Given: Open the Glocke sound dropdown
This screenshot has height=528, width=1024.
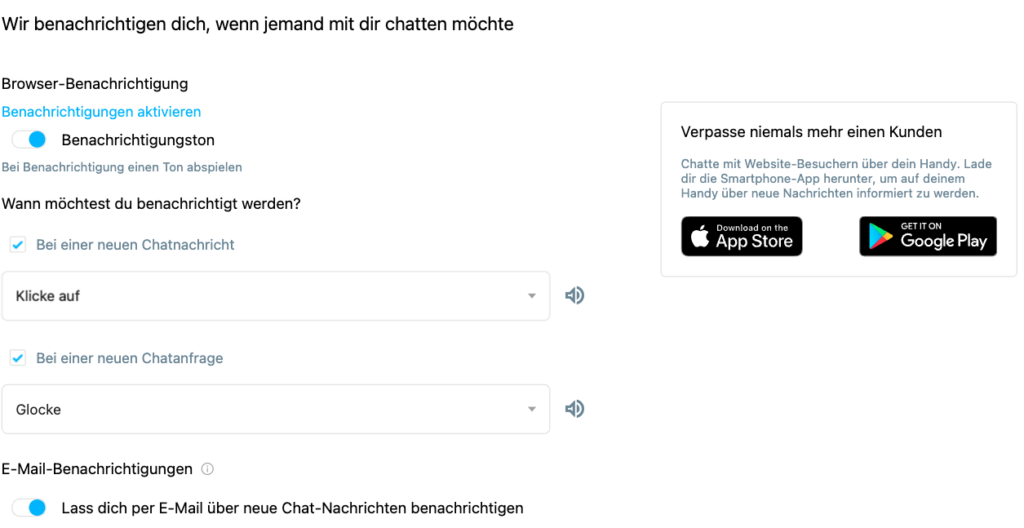Looking at the screenshot, I should coord(276,409).
